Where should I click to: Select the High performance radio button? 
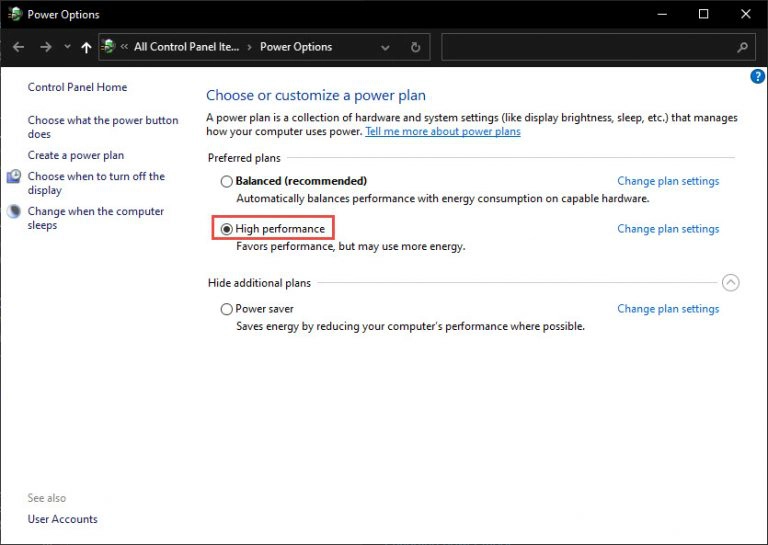click(226, 229)
